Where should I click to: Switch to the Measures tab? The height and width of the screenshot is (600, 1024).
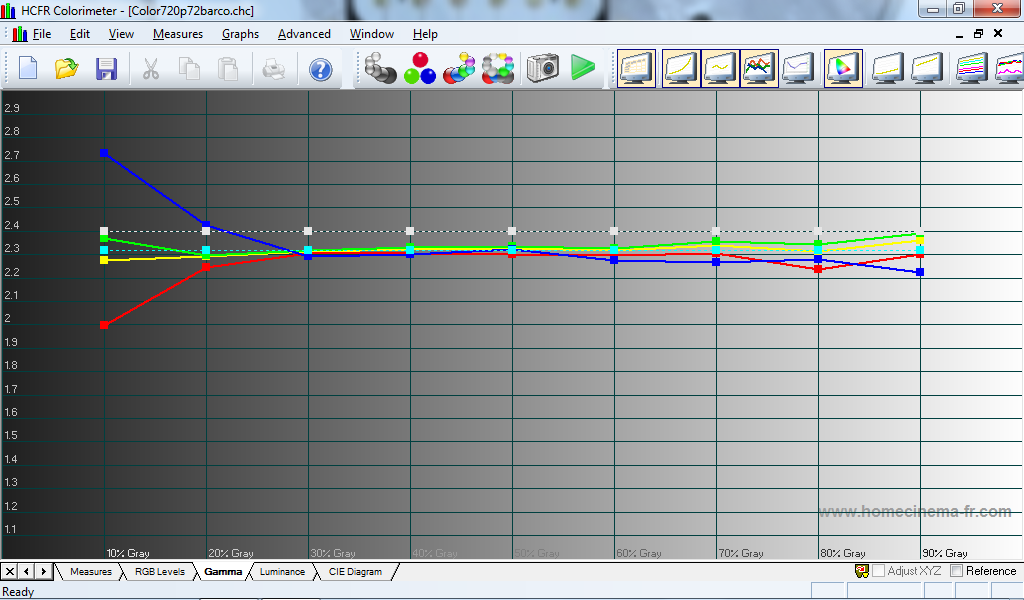(x=91, y=572)
